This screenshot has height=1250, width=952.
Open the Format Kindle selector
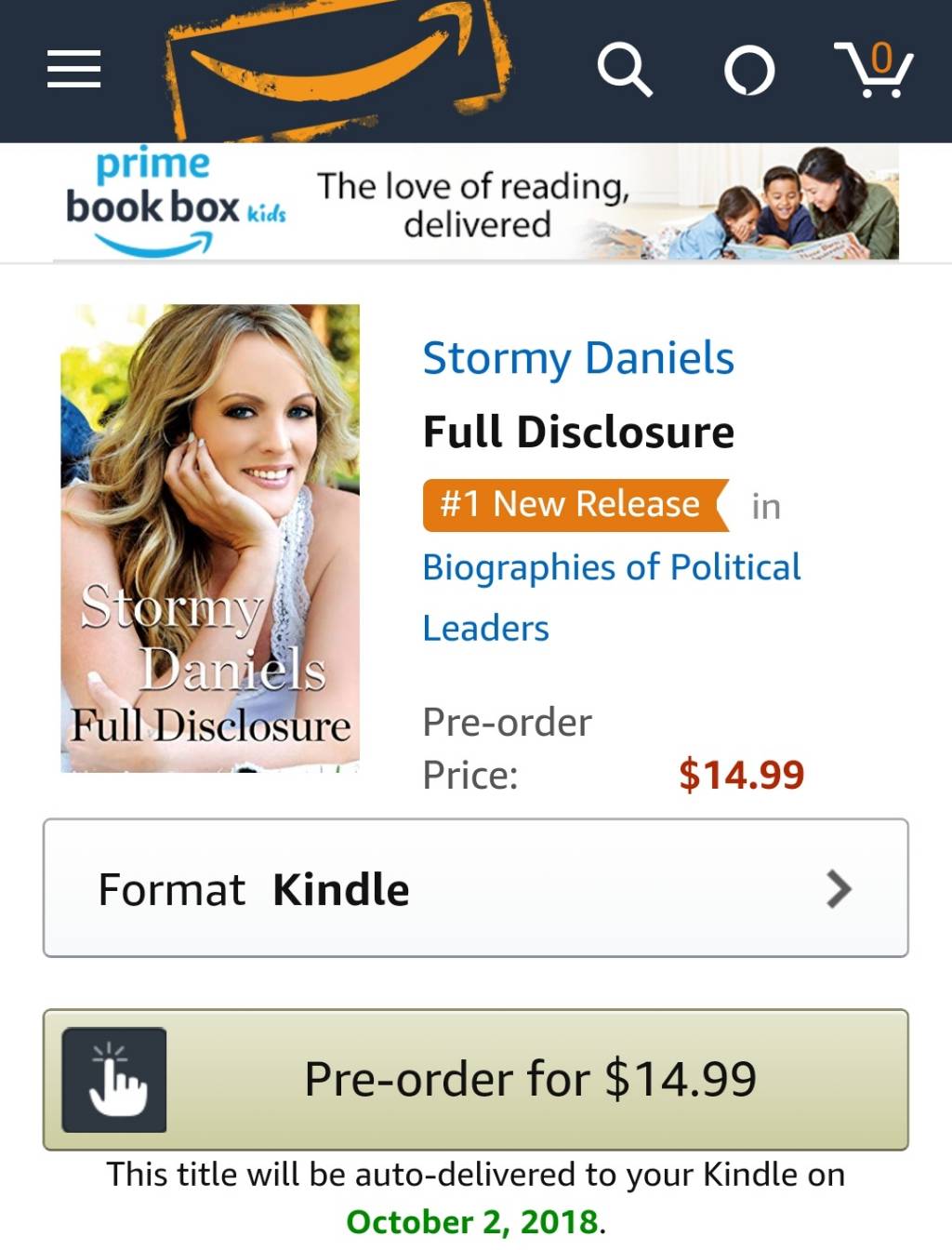pos(476,888)
